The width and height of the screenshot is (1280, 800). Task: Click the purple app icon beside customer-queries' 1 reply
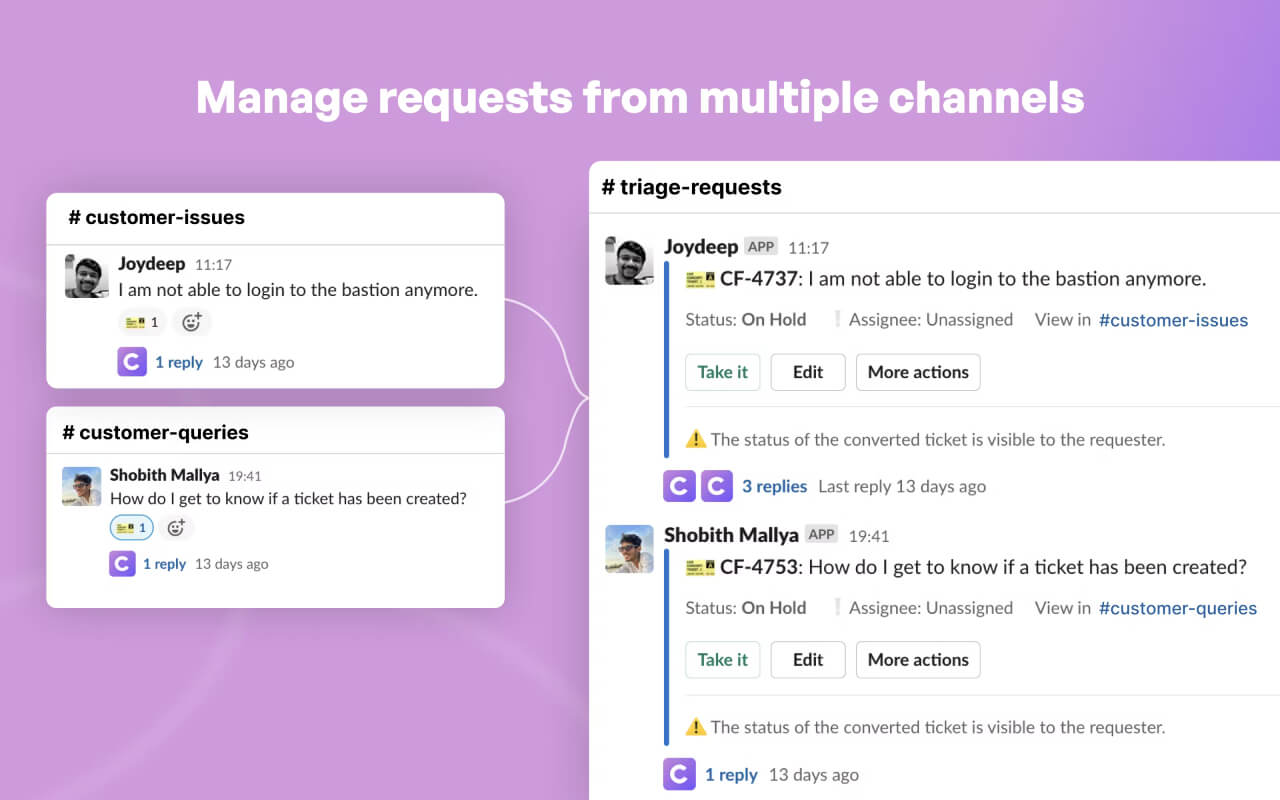pyautogui.click(x=122, y=564)
